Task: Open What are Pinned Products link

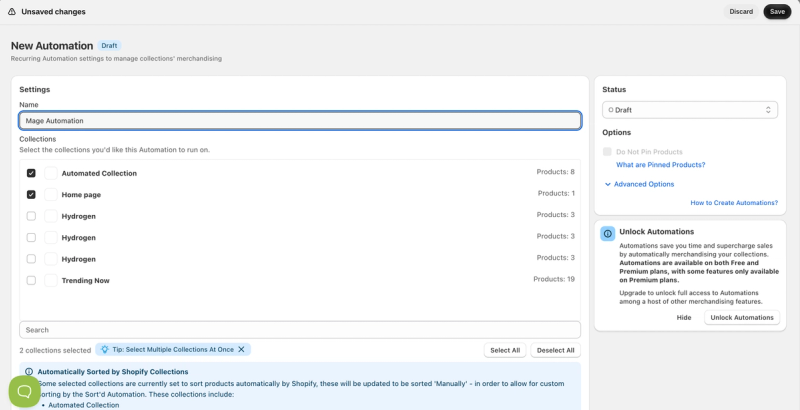Action: click(661, 165)
